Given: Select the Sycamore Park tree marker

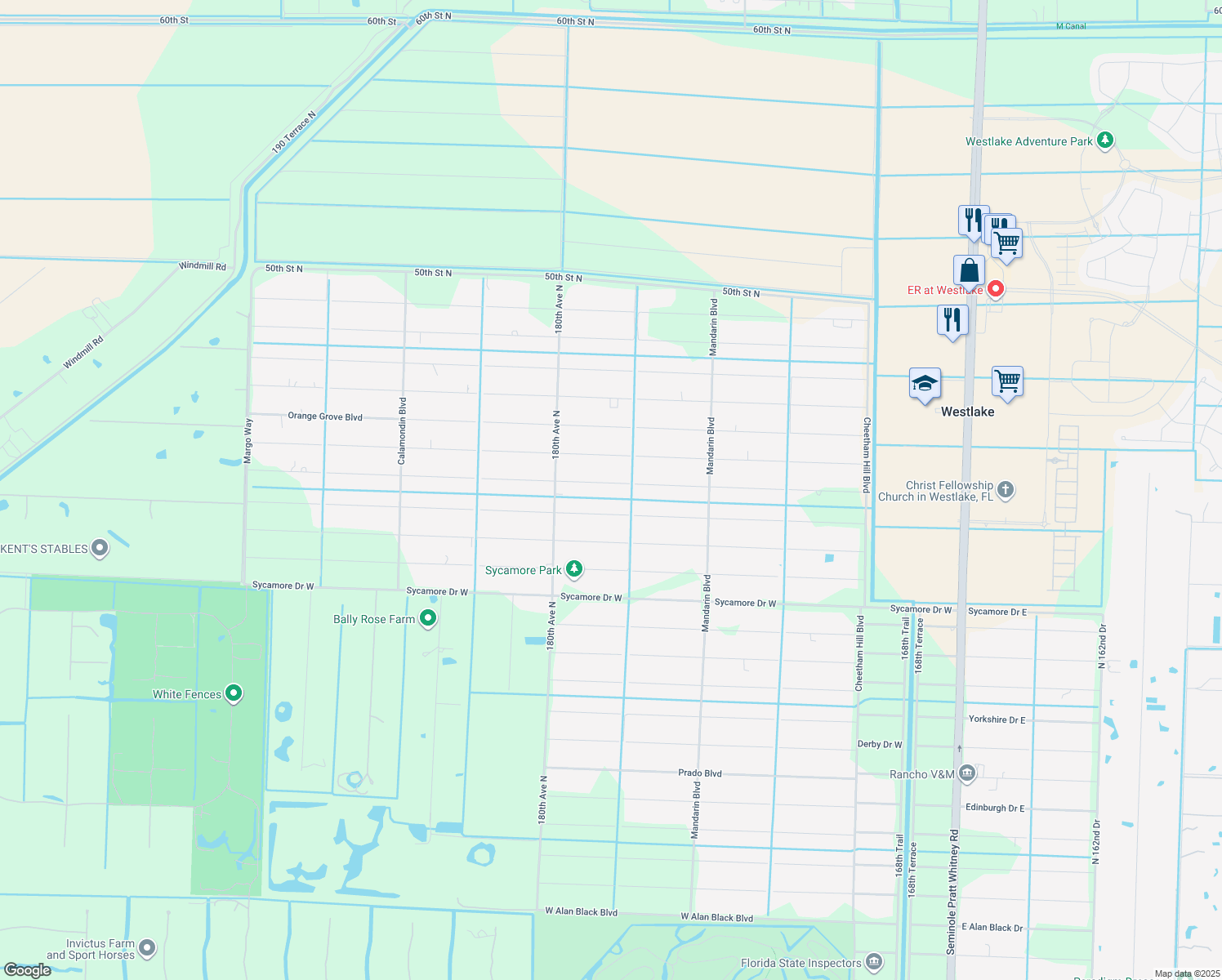Looking at the screenshot, I should (574, 569).
